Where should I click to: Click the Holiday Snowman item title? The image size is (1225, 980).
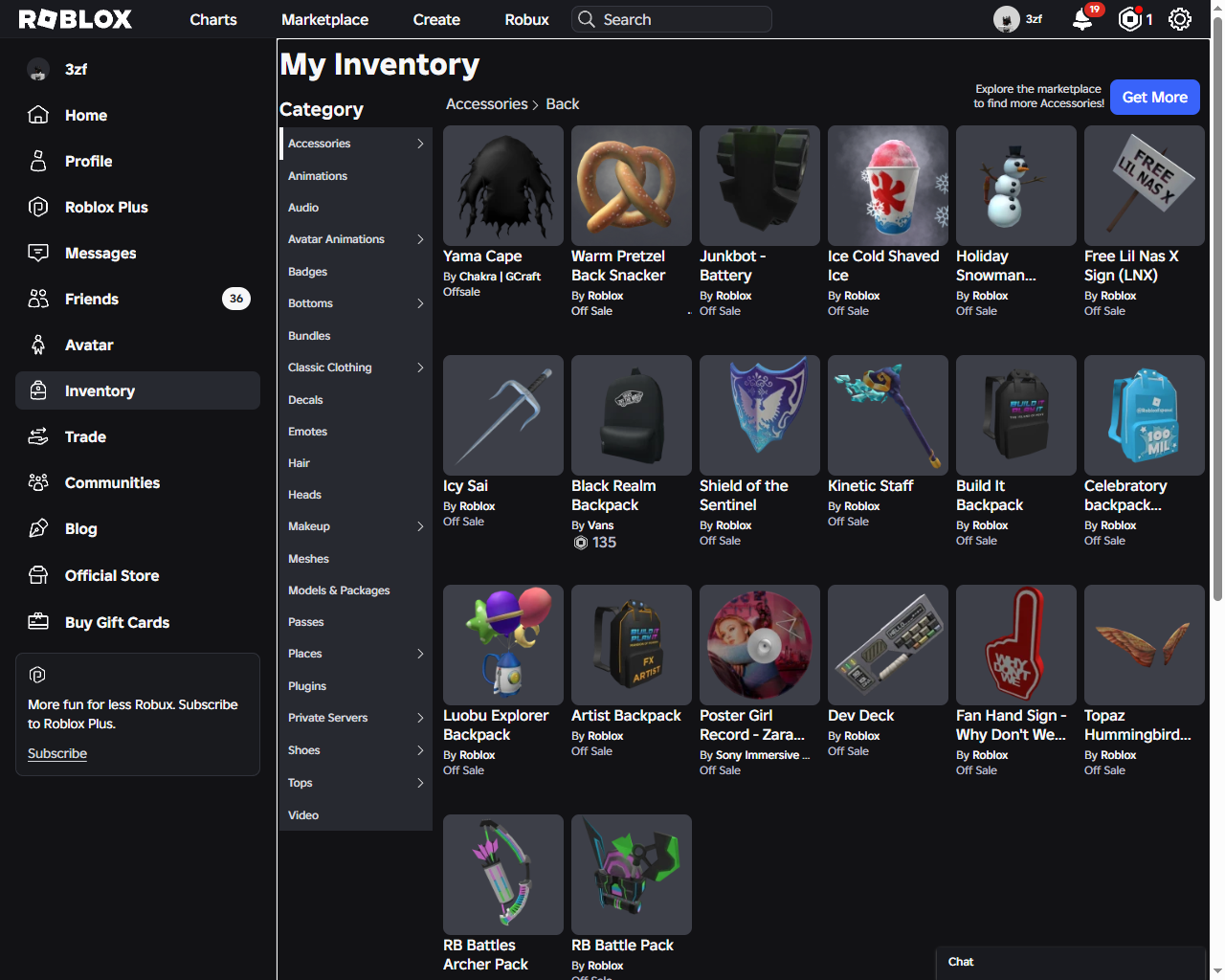996,266
